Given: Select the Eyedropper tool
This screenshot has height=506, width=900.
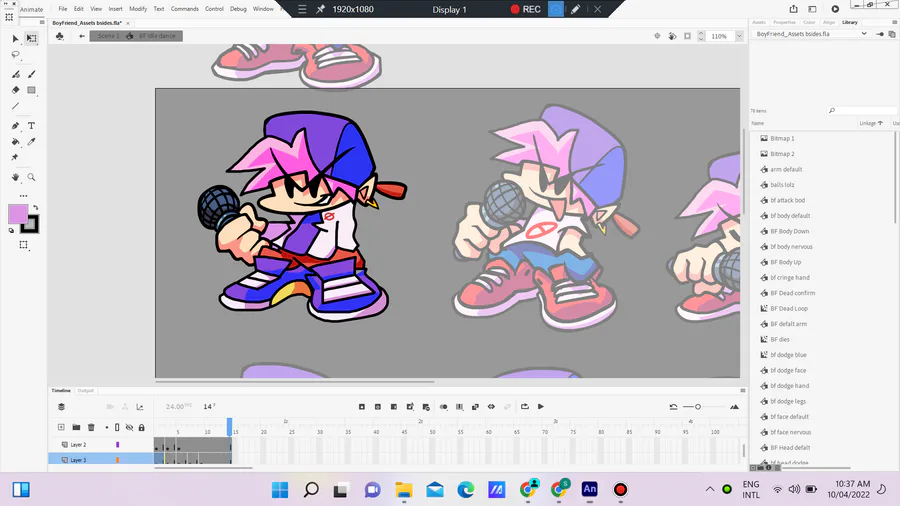Looking at the screenshot, I should [x=32, y=142].
